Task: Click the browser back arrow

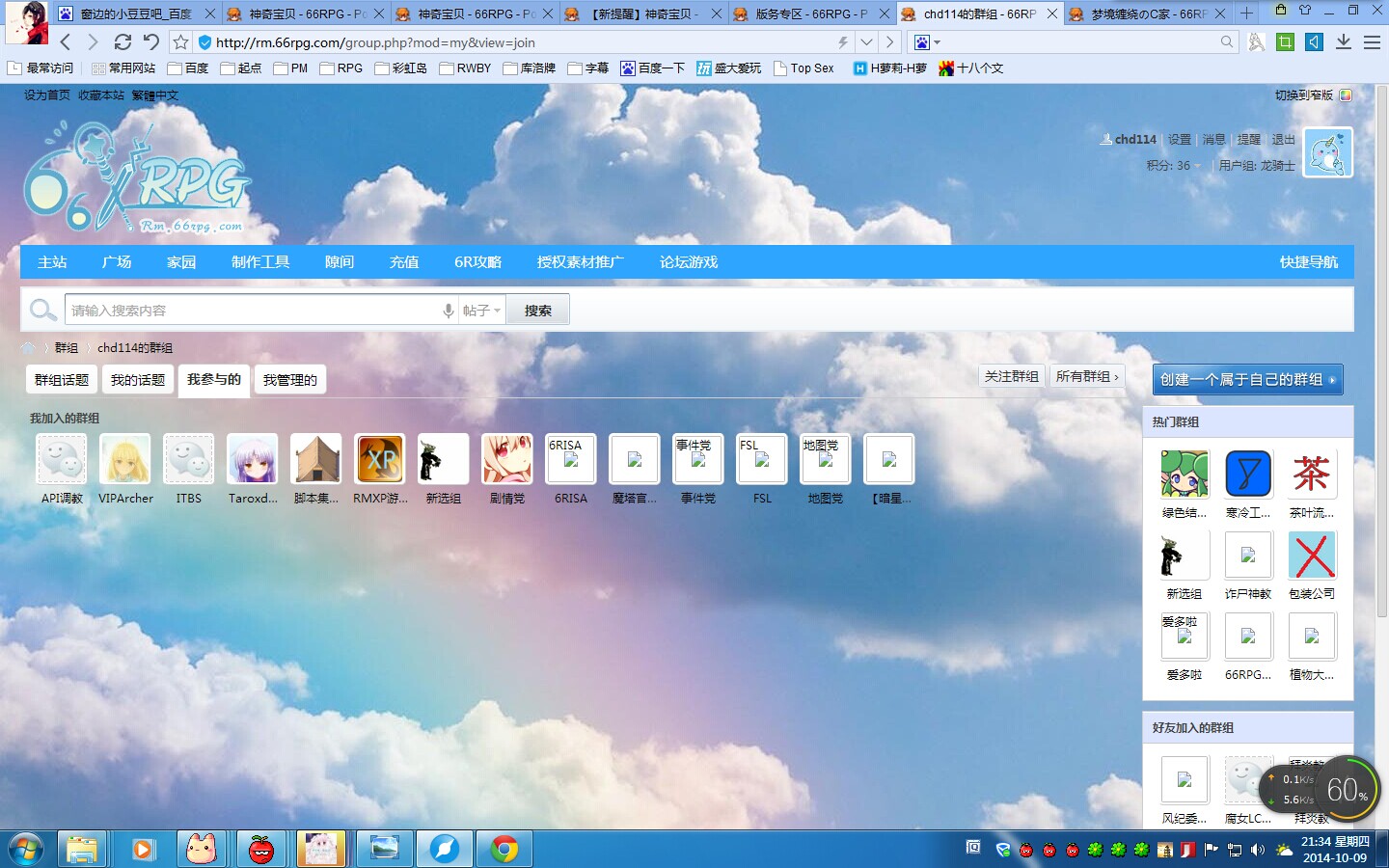Action: coord(65,42)
